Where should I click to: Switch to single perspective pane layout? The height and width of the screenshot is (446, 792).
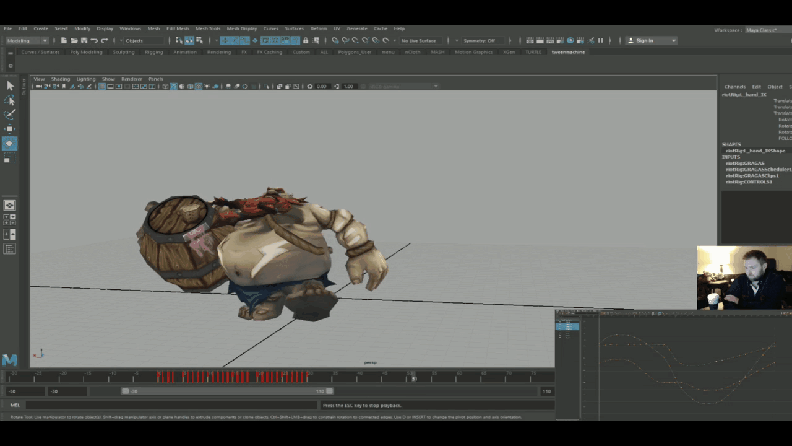click(x=10, y=205)
